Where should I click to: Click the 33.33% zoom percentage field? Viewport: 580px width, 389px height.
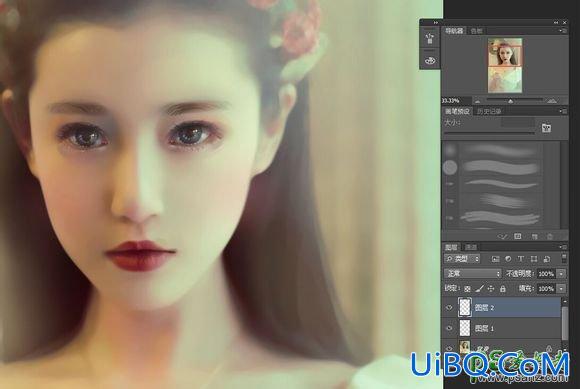point(456,101)
